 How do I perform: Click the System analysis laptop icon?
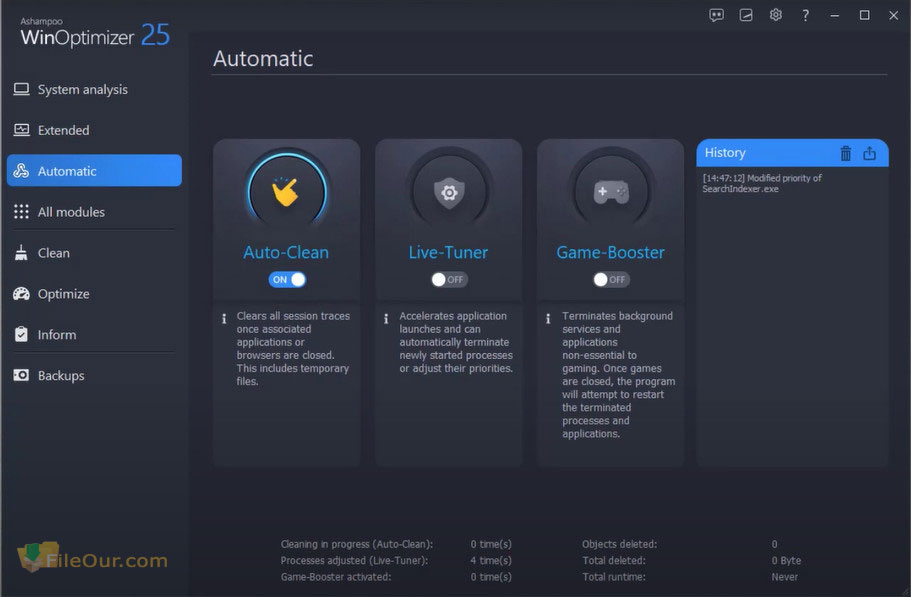(21, 89)
